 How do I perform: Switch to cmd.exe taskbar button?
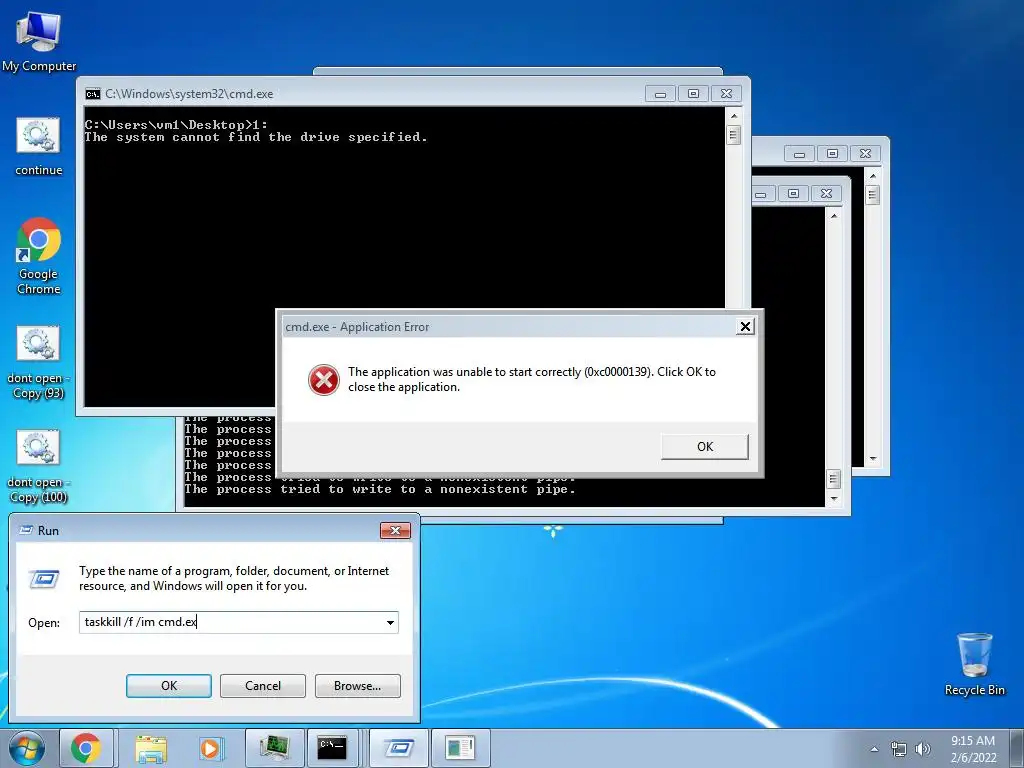click(x=332, y=748)
